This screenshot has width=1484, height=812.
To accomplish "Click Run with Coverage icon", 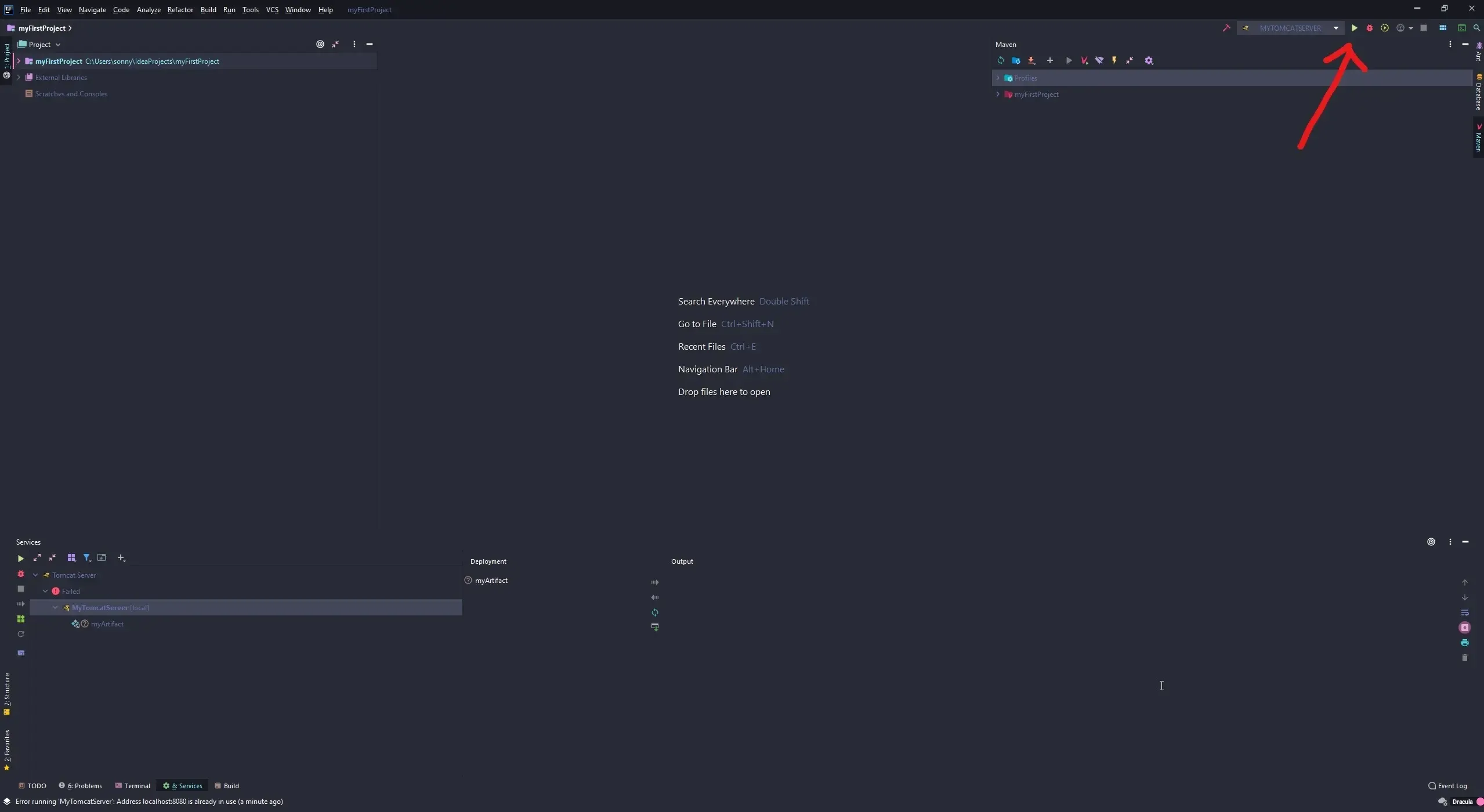I will (x=1384, y=28).
